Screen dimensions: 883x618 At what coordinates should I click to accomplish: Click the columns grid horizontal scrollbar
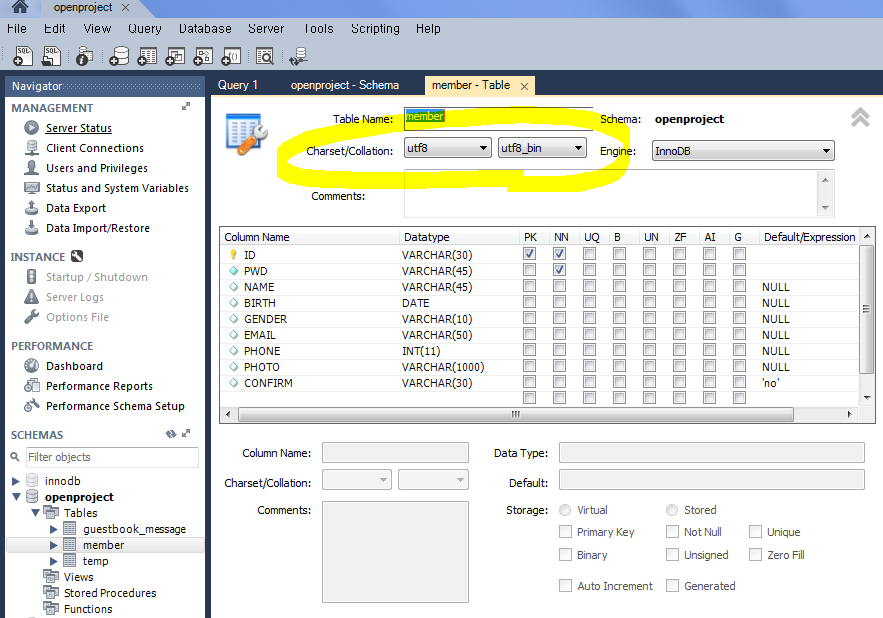[x=516, y=415]
